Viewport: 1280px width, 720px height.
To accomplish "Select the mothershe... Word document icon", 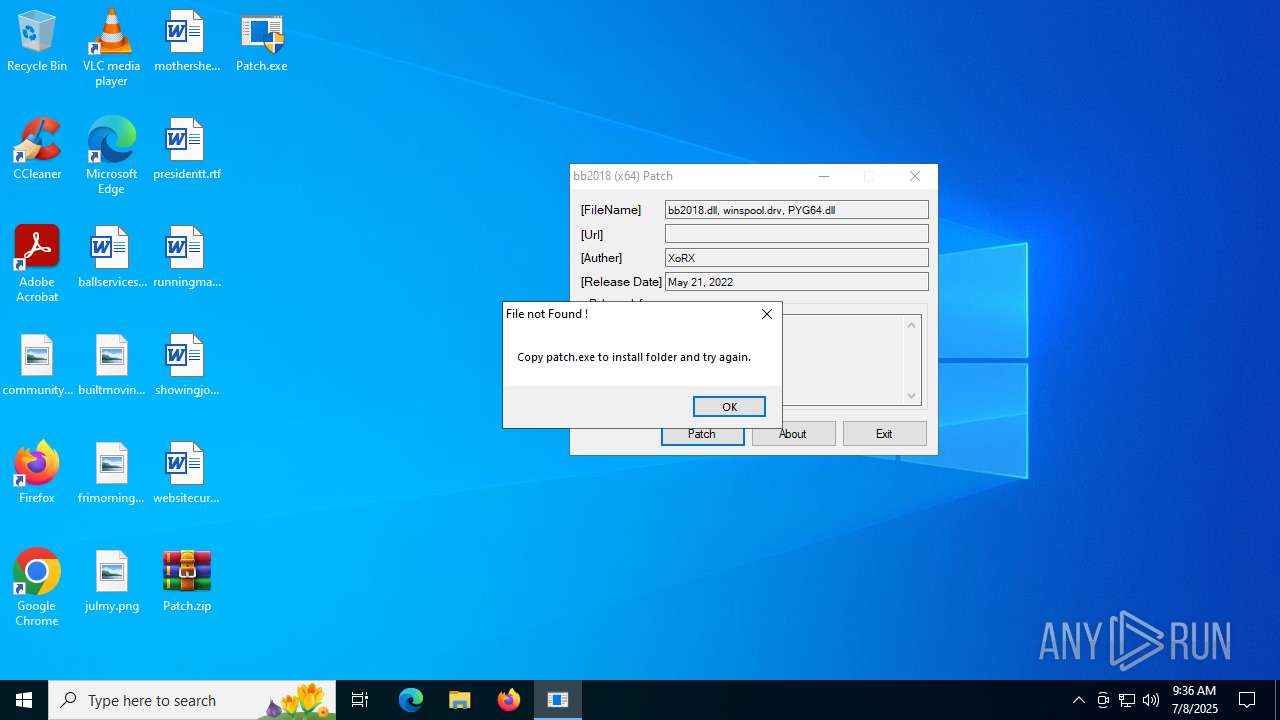I will (x=186, y=42).
